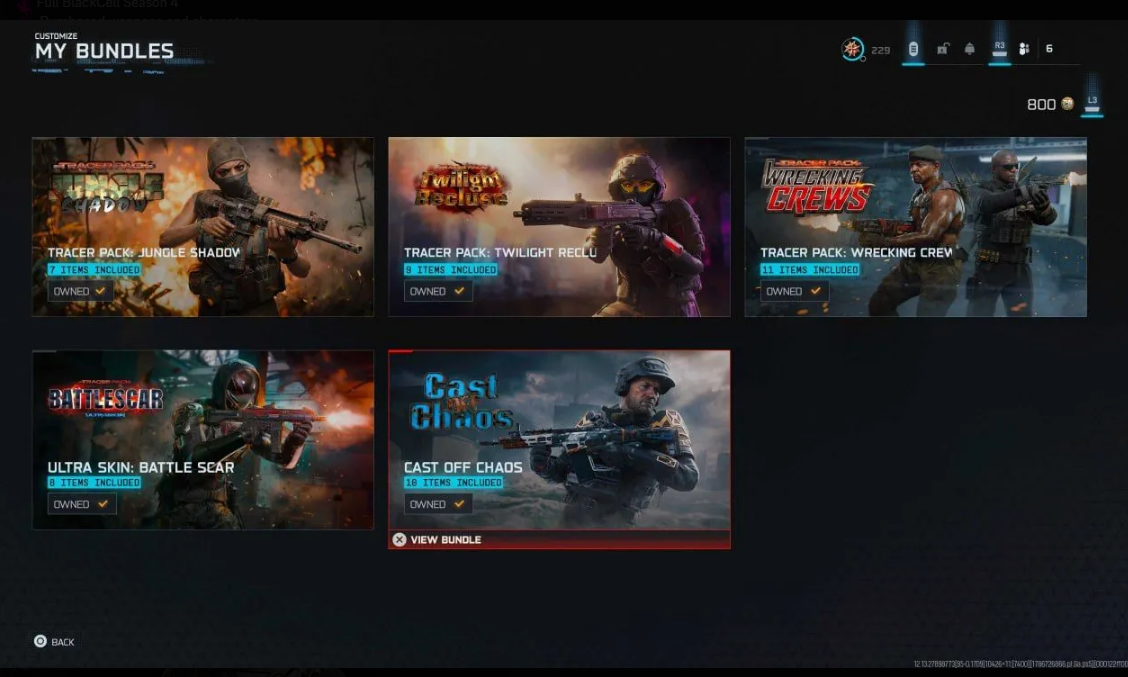The image size is (1128, 677).
Task: Click the Twilight Recluse logo art
Action: point(461,186)
